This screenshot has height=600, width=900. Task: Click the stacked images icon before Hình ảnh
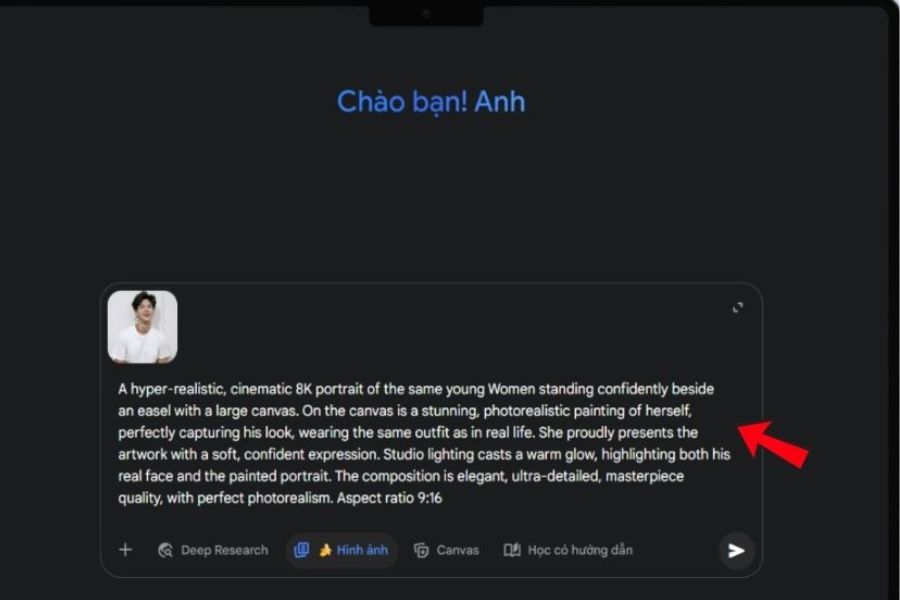coord(301,550)
